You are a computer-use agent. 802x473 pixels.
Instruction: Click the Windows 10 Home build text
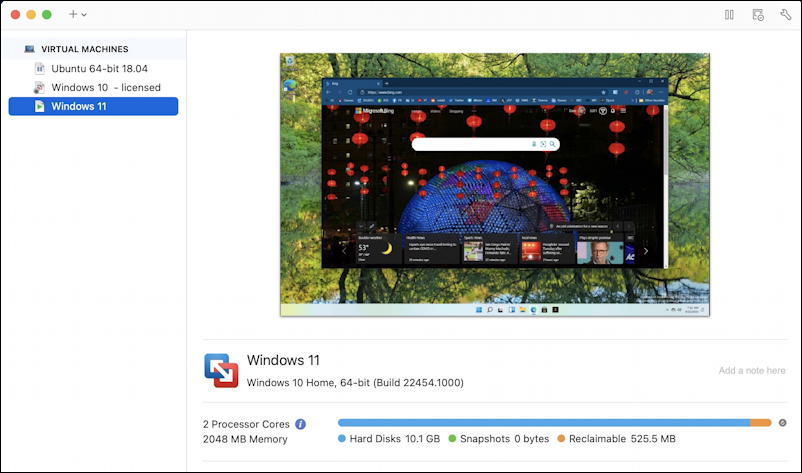coord(355,382)
